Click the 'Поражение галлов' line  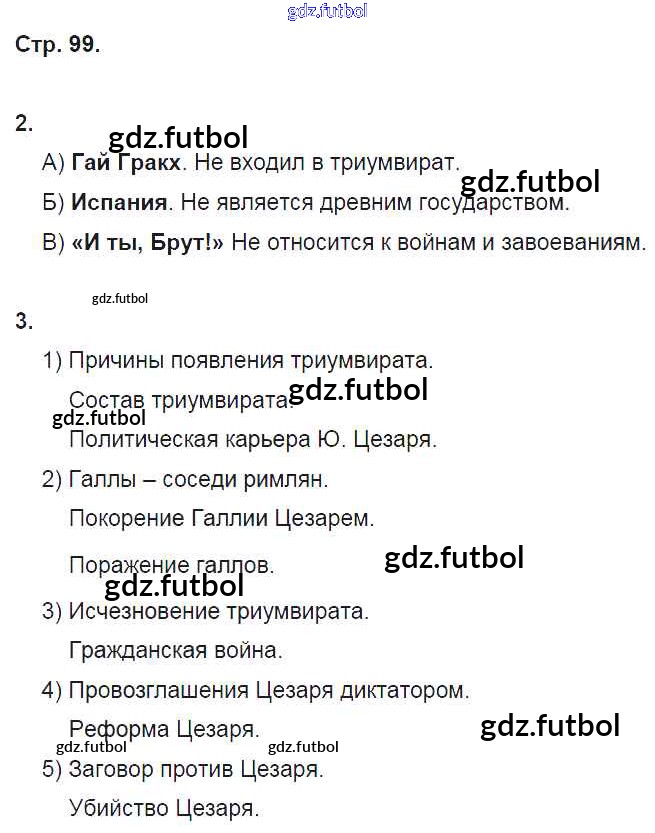pyautogui.click(x=171, y=565)
